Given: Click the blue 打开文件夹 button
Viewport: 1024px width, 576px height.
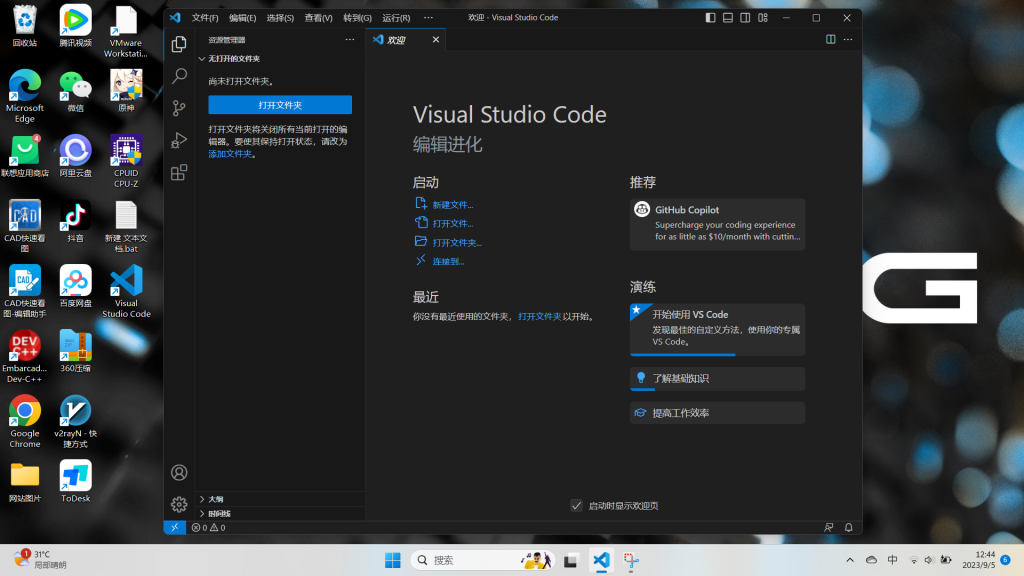Looking at the screenshot, I should point(280,104).
